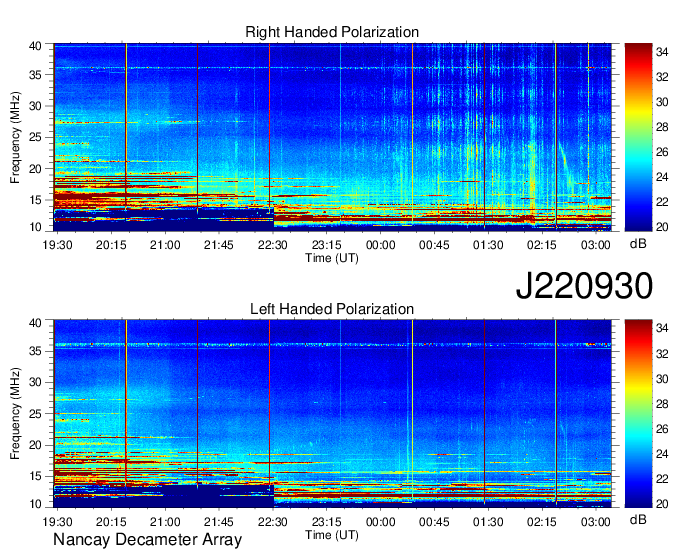Click the "Nancay Decameter Array" caption
680x552 pixels.
click(x=147, y=539)
